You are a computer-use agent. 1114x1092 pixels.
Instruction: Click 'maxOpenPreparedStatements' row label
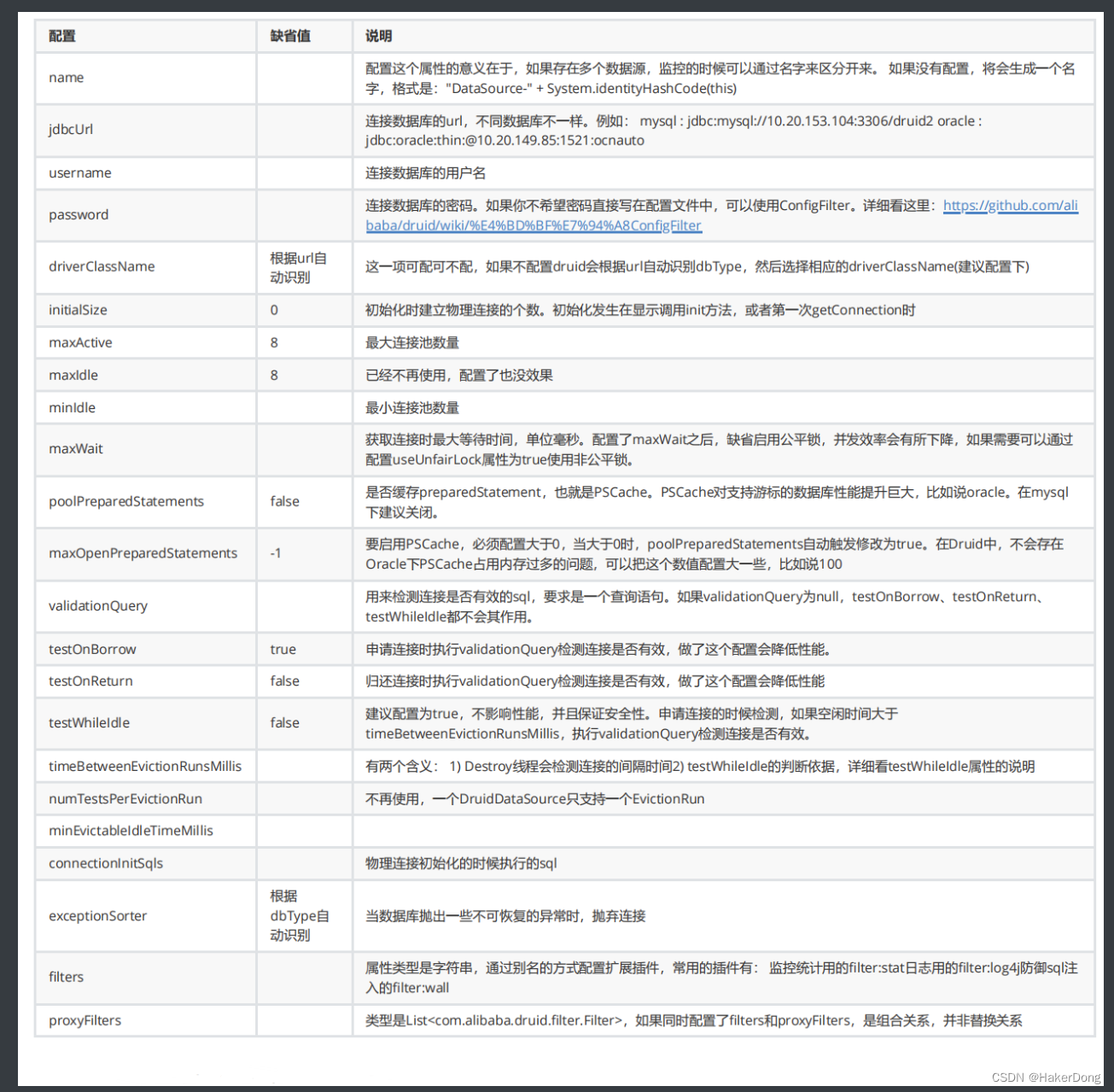pos(143,553)
